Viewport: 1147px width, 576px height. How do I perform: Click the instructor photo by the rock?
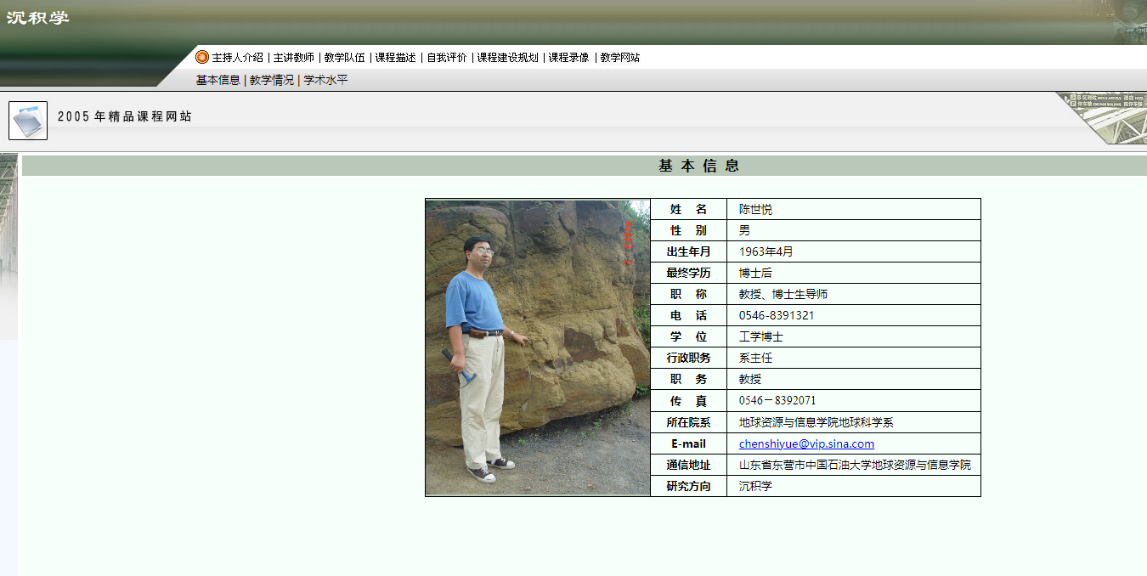[x=538, y=347]
